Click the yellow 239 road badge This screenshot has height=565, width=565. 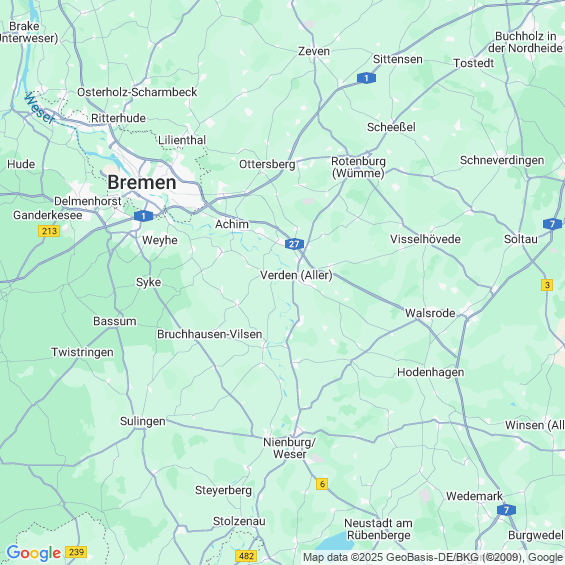click(76, 552)
